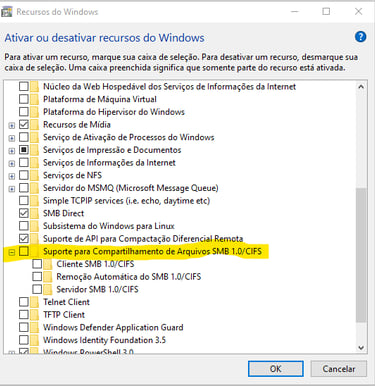The width and height of the screenshot is (375, 386).
Task: Click the Recursos do Windows title bar icon
Action: tap(7, 12)
